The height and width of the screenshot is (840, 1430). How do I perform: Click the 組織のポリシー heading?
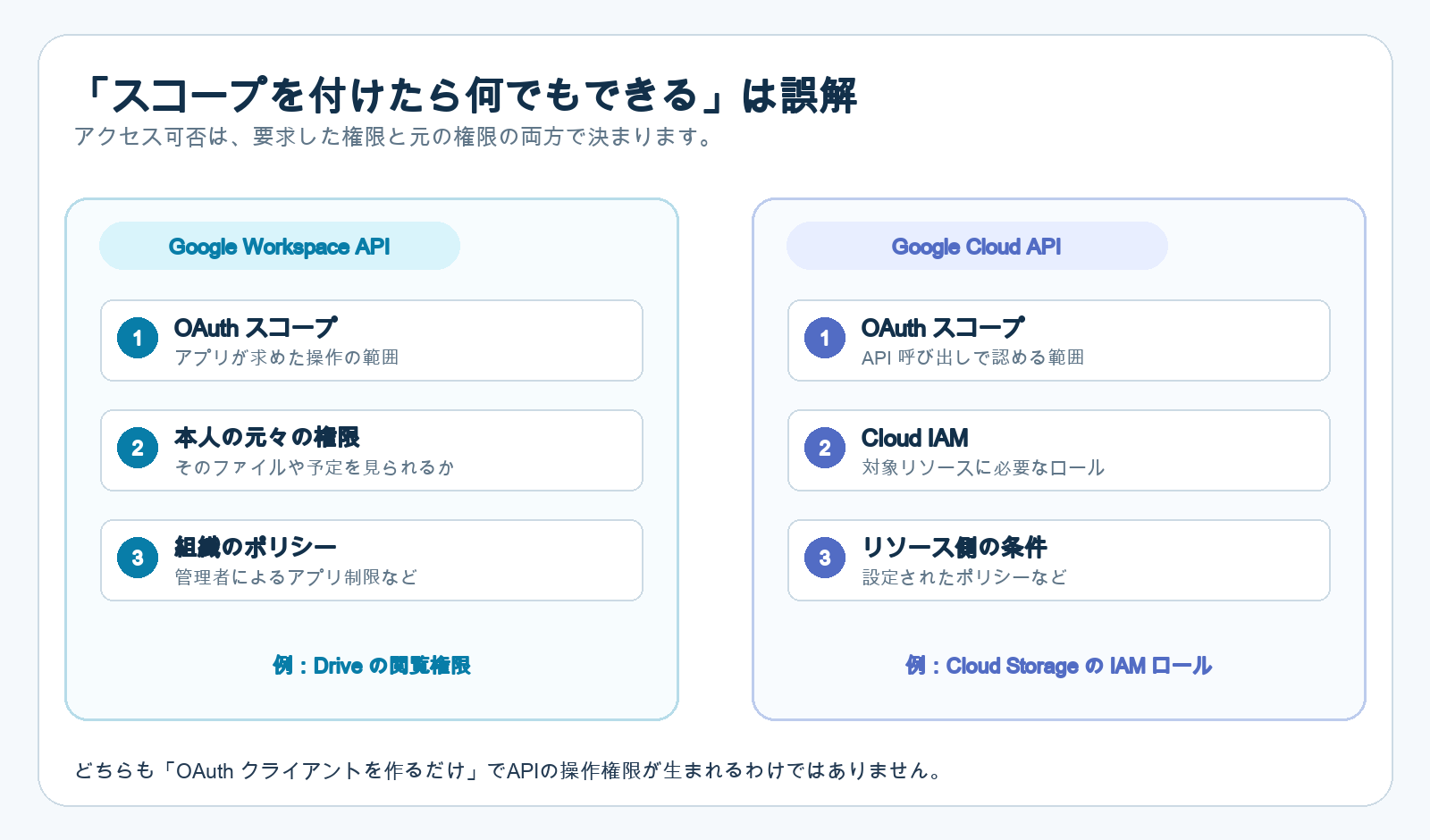(x=256, y=547)
